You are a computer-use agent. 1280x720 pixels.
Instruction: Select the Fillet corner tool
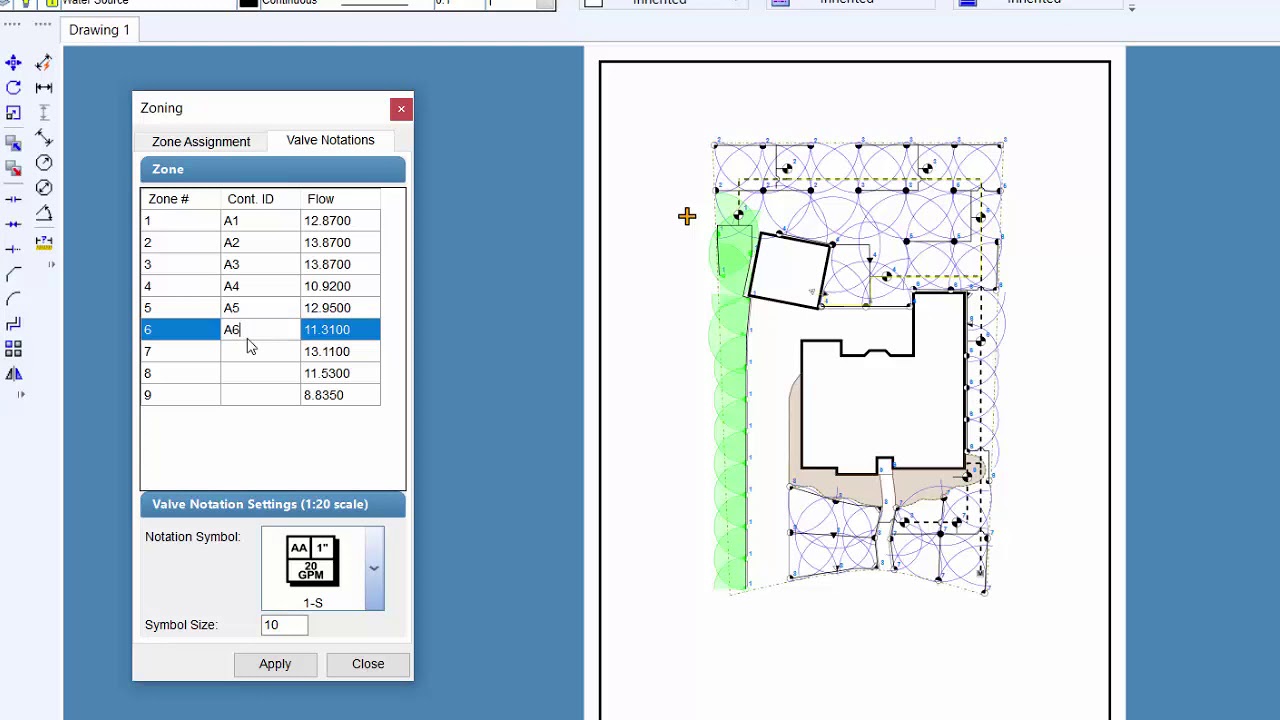pos(13,299)
